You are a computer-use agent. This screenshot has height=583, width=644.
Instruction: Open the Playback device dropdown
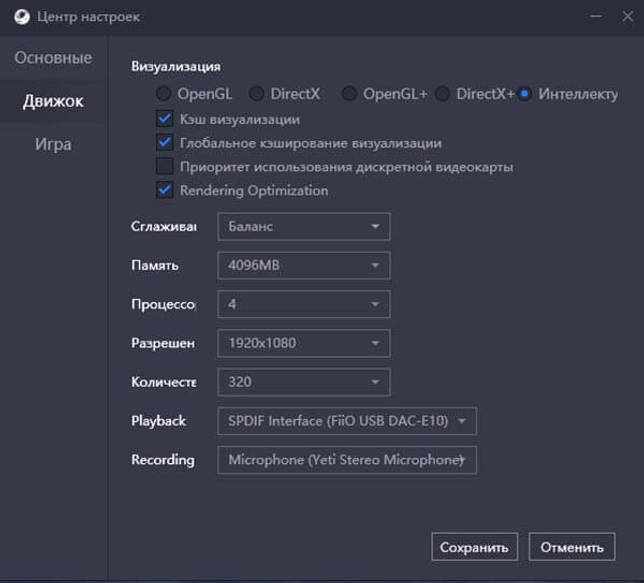347,421
